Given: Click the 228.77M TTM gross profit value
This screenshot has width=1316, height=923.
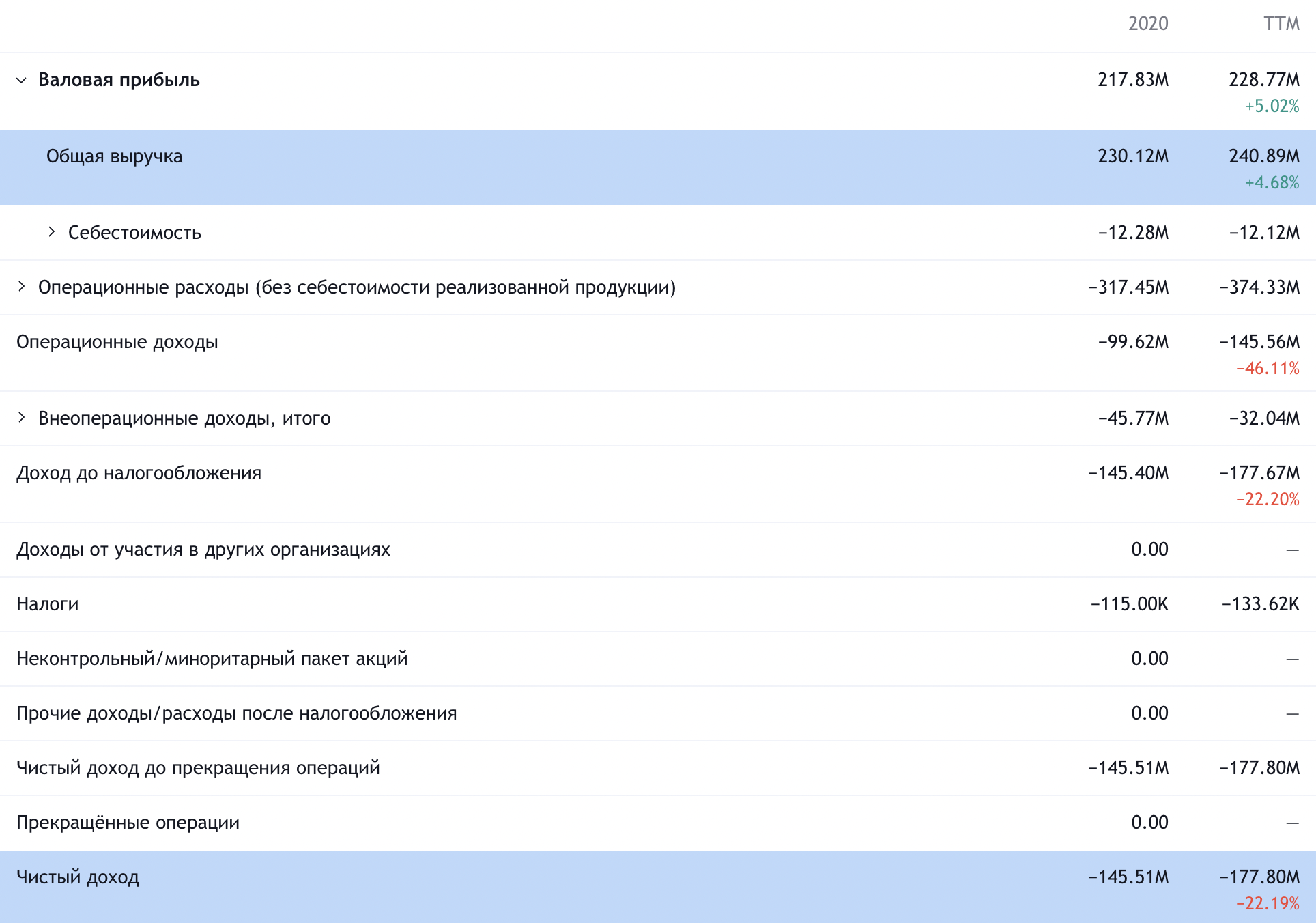Looking at the screenshot, I should point(1264,80).
